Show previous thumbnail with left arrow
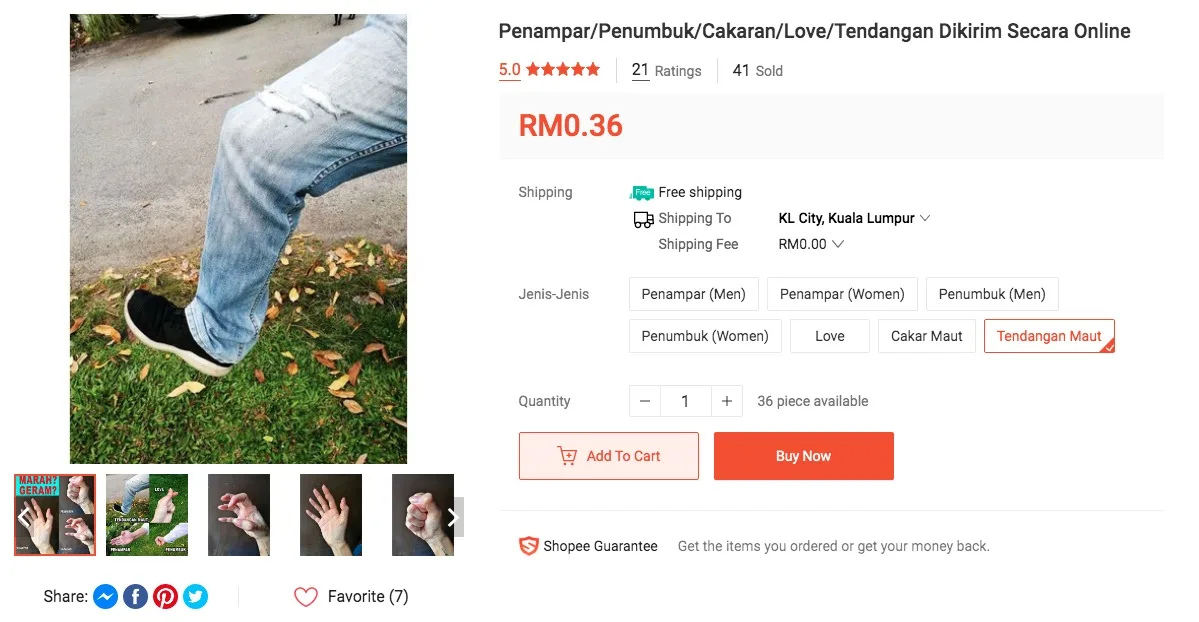The width and height of the screenshot is (1199, 622). coord(24,517)
